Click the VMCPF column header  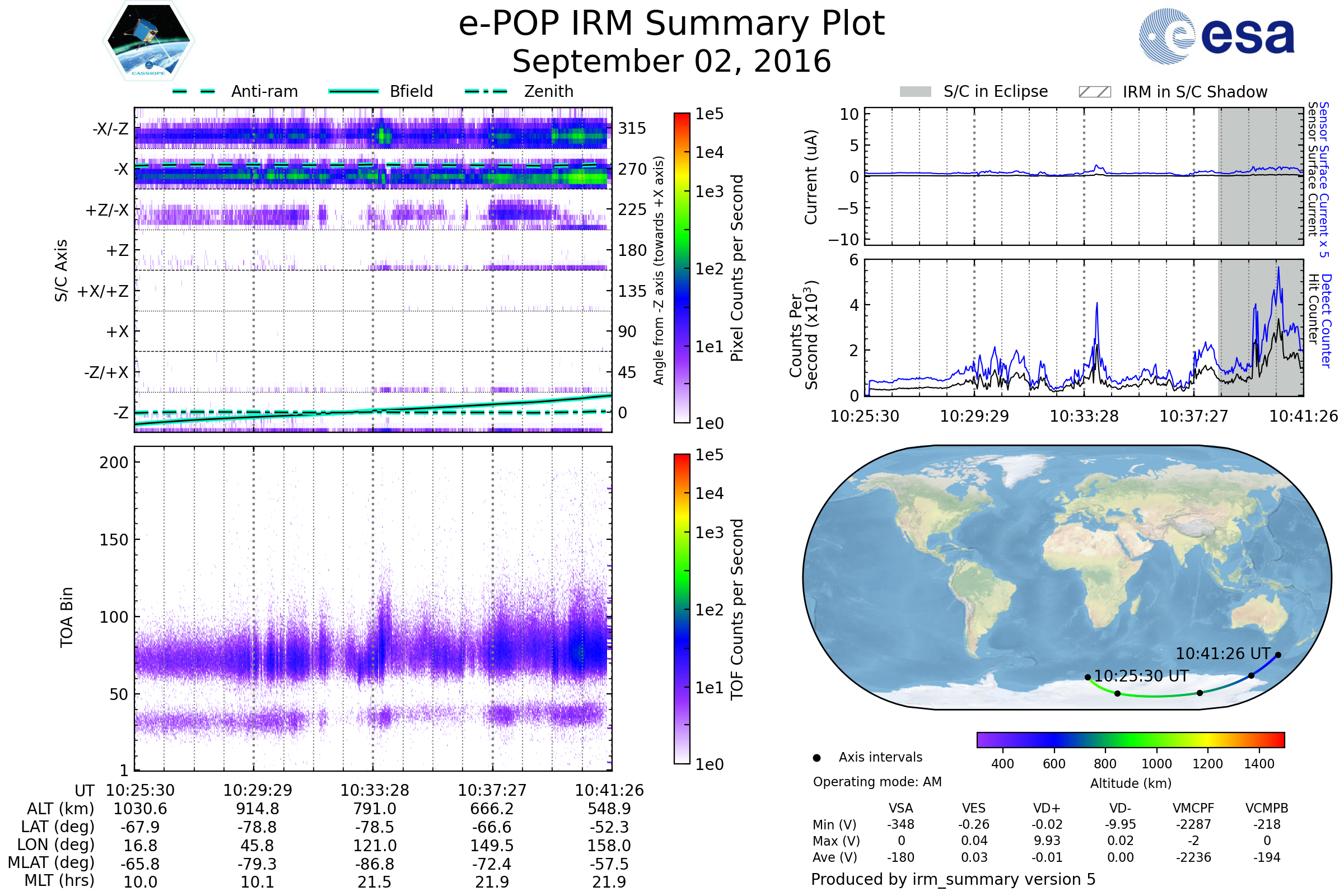point(1193,808)
